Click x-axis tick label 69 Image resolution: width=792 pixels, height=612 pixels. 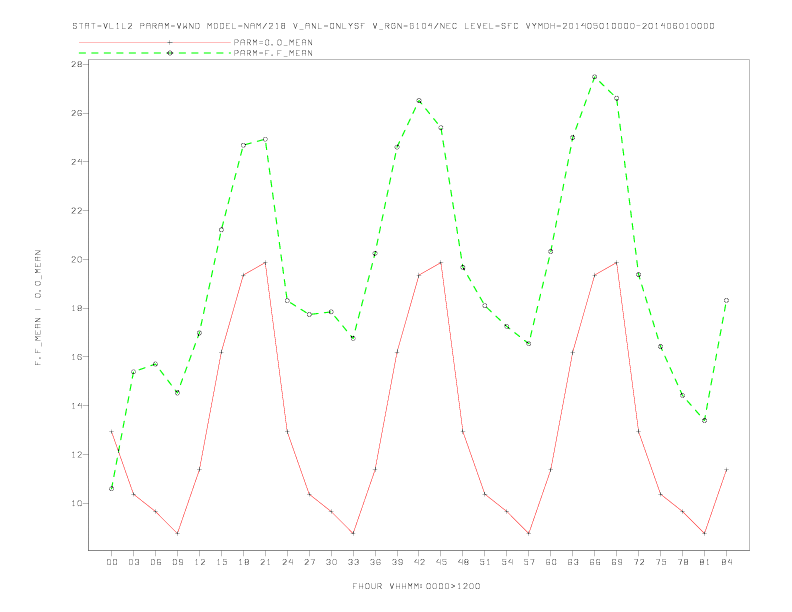(617, 562)
